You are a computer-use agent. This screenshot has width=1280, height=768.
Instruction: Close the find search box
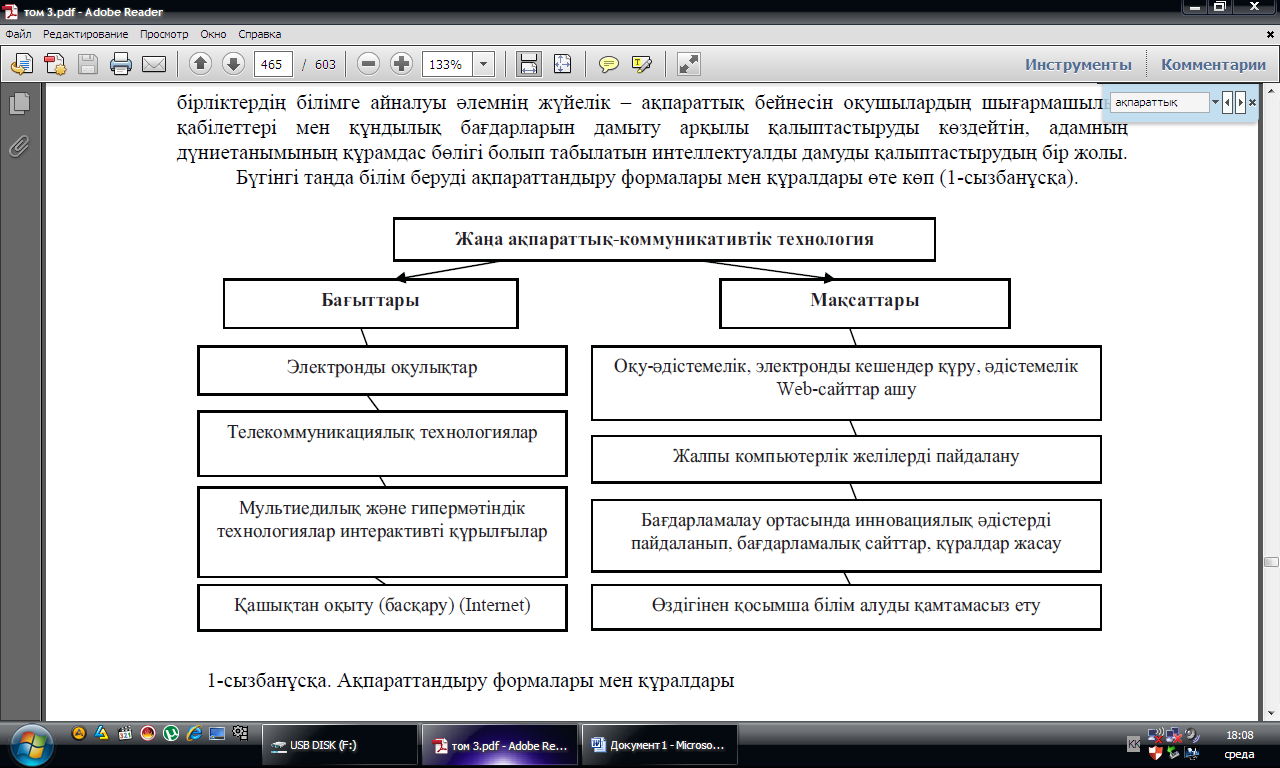coord(1252,102)
